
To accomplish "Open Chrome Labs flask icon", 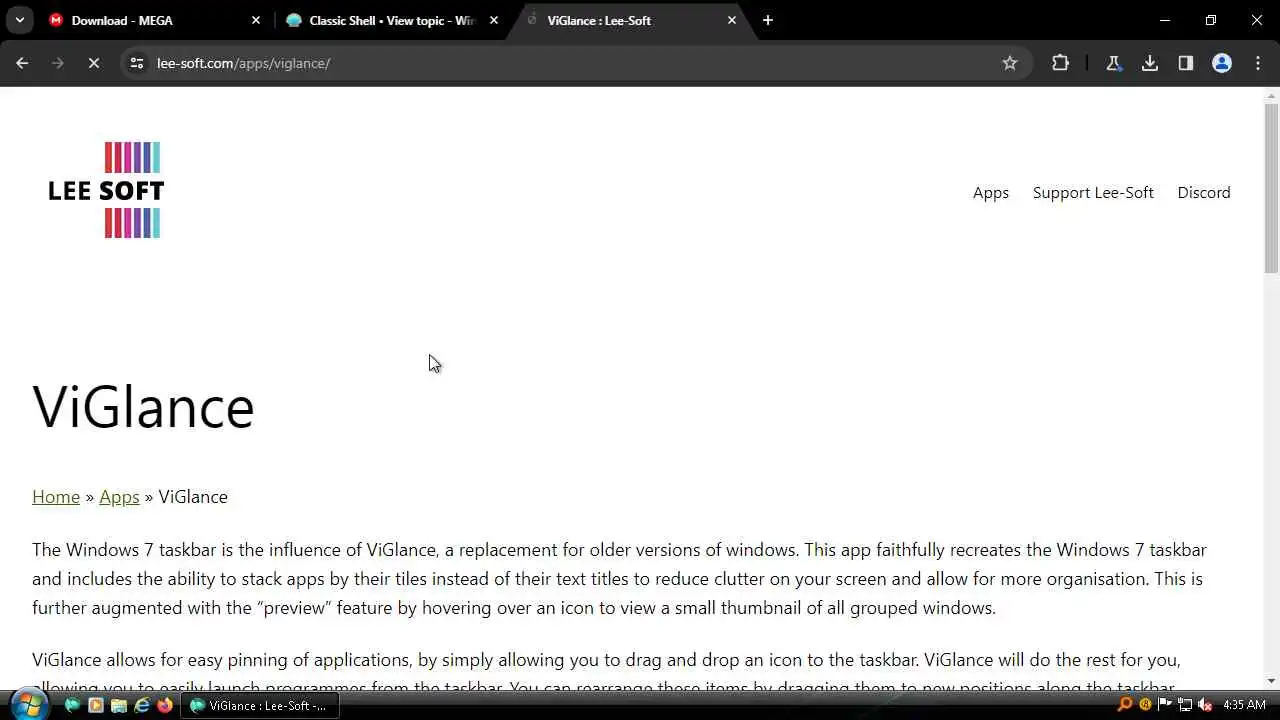I will (x=1113, y=63).
